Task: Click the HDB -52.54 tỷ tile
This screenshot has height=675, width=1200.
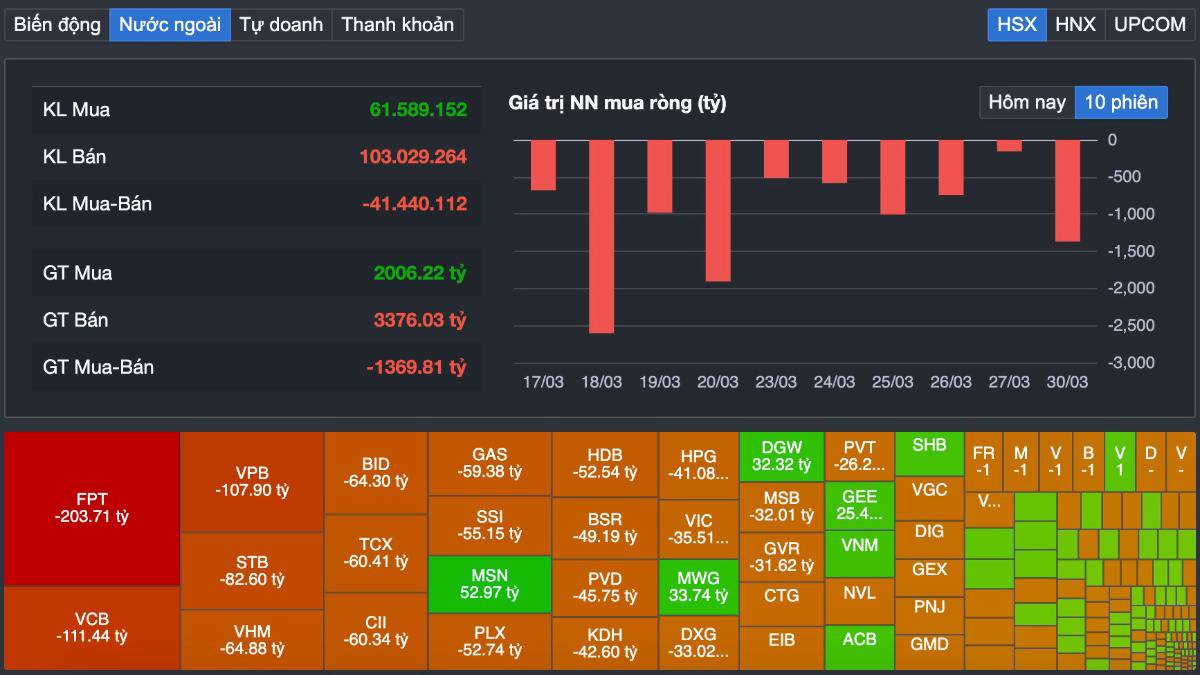Action: [605, 464]
